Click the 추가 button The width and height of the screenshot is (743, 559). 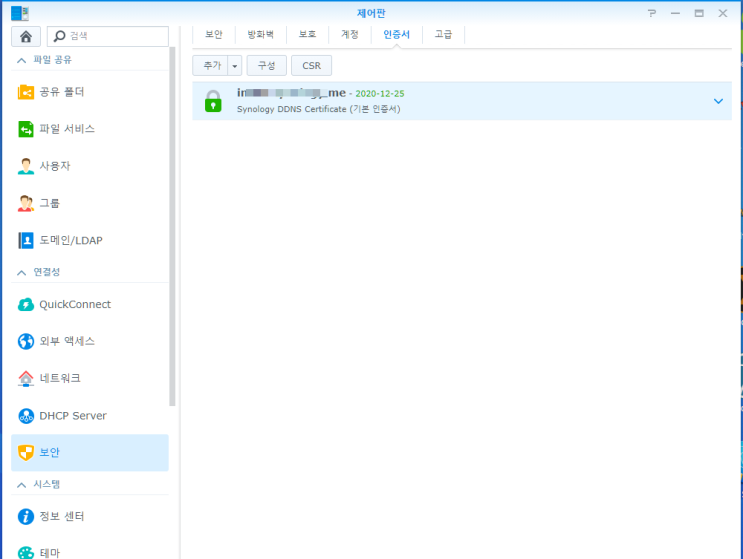[210, 66]
